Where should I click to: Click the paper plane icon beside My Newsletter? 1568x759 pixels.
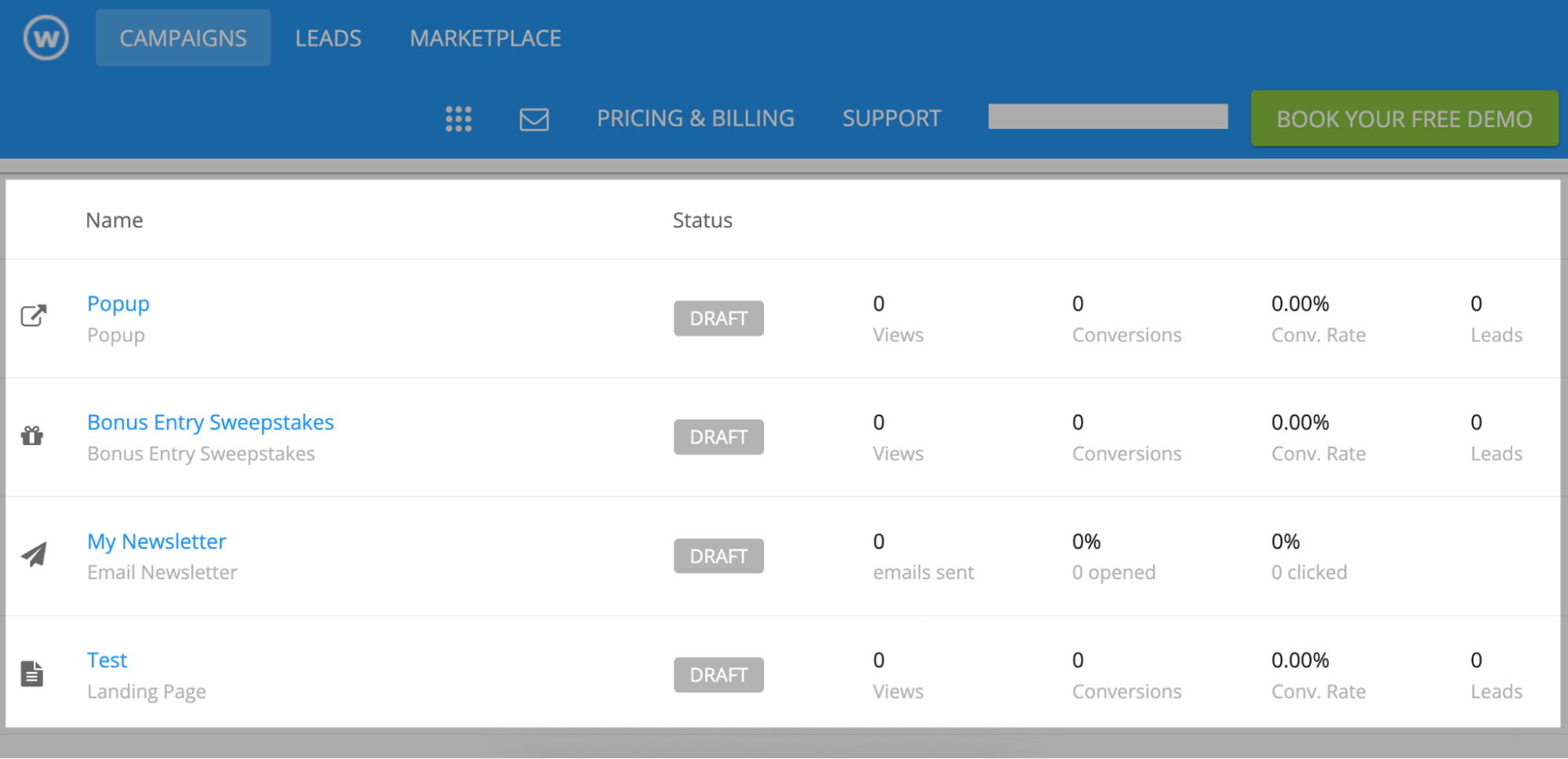point(32,553)
